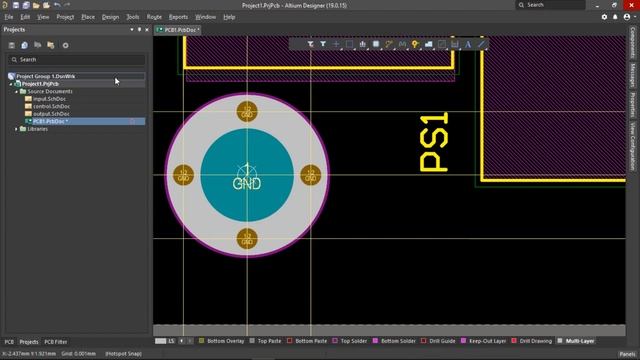Viewport: 640px width, 360px height.
Task: Switch to the PCB Filter panel tab
Action: click(56, 342)
